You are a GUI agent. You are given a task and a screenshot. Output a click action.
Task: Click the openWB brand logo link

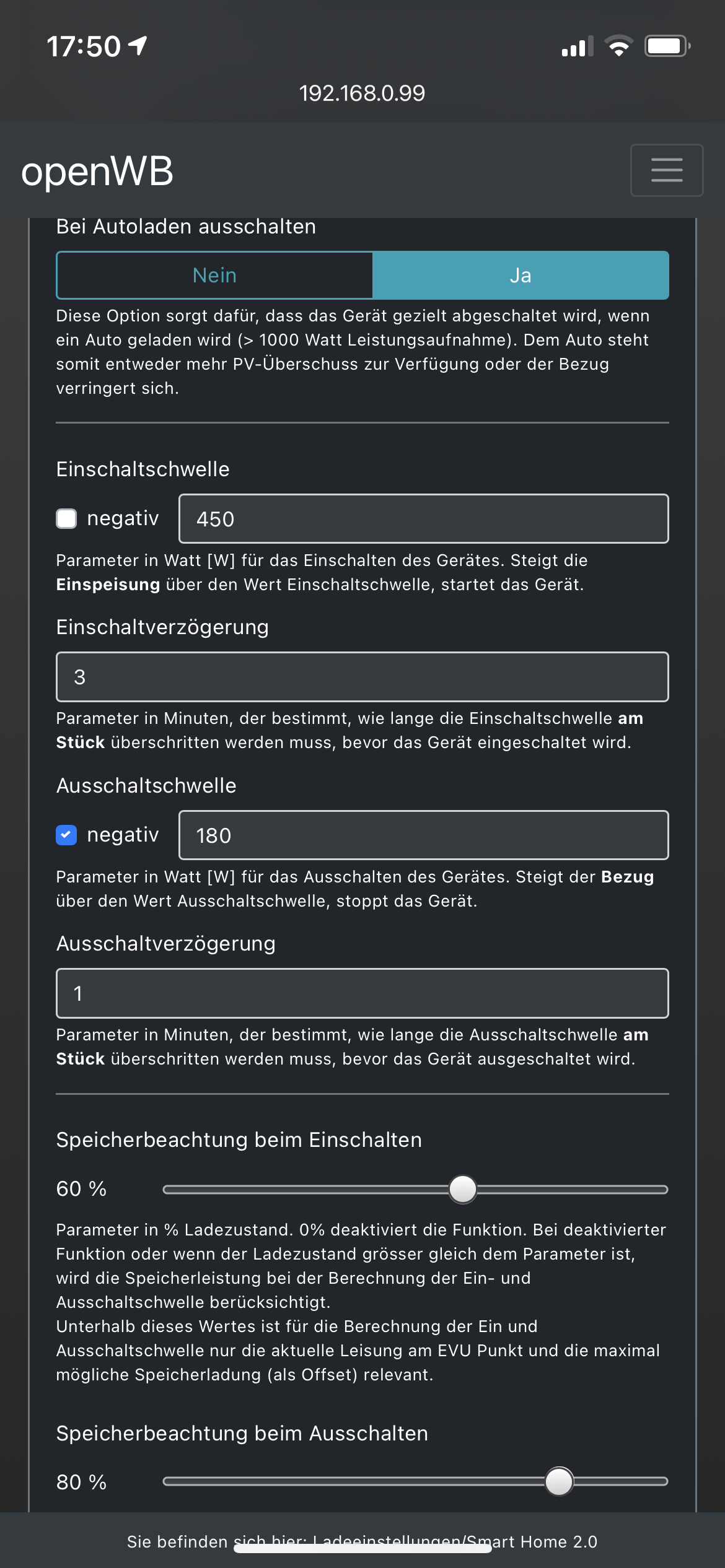(97, 171)
